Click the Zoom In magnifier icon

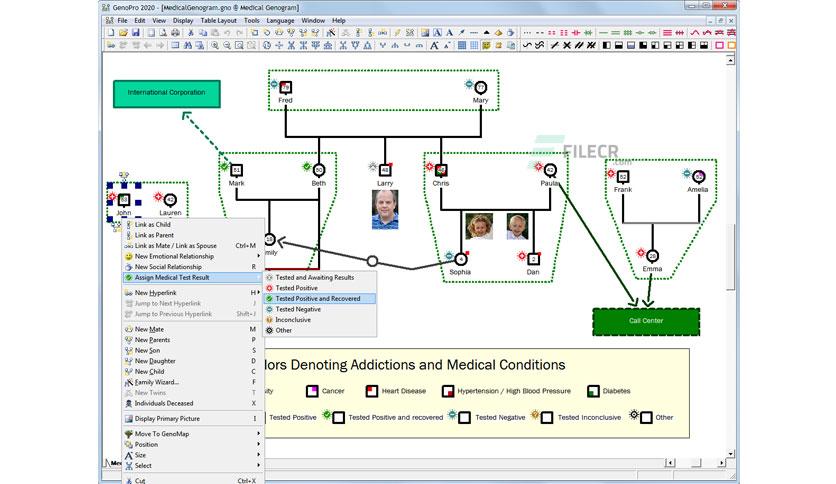pyautogui.click(x=214, y=45)
